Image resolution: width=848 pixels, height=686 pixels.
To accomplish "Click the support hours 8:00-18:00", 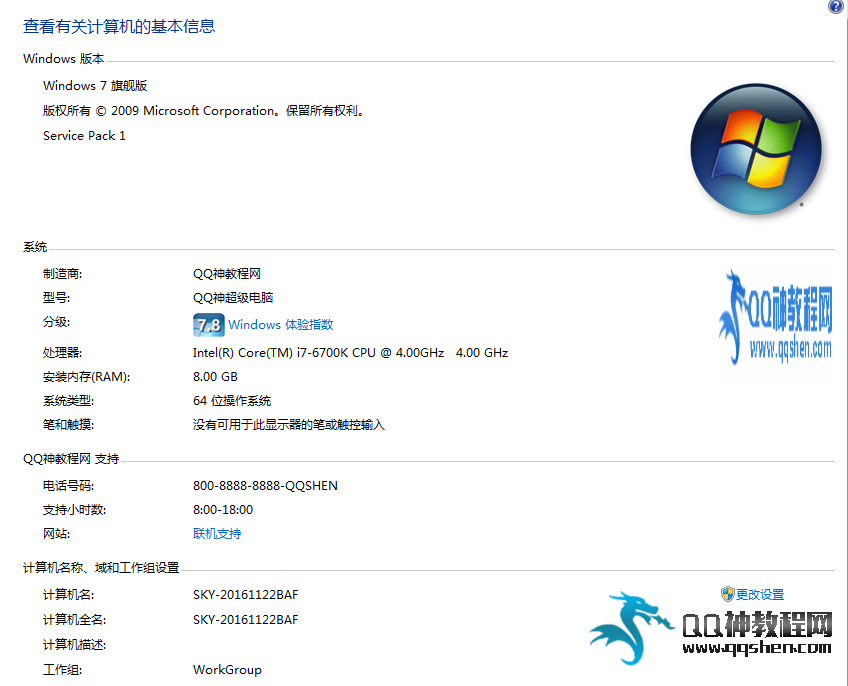I will click(x=223, y=510).
